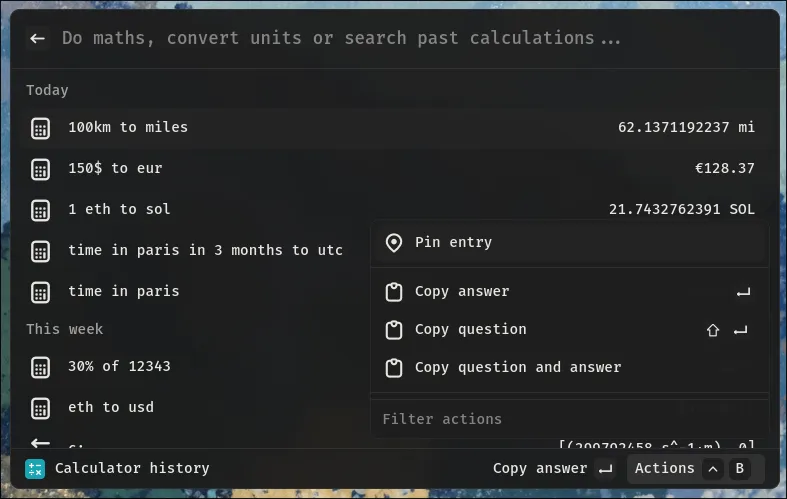Image resolution: width=787 pixels, height=499 pixels.
Task: Click the pin icon next to Pin entry
Action: point(394,243)
